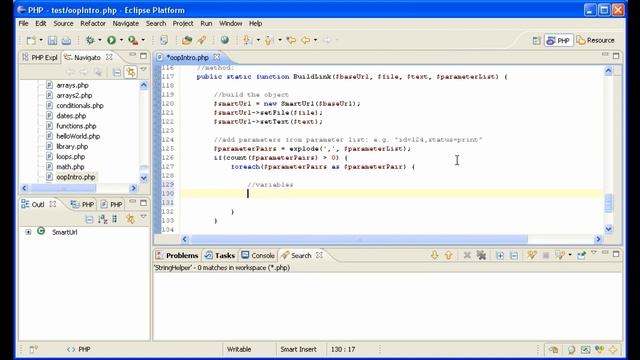Switch to the PHP perspective button

point(558,40)
